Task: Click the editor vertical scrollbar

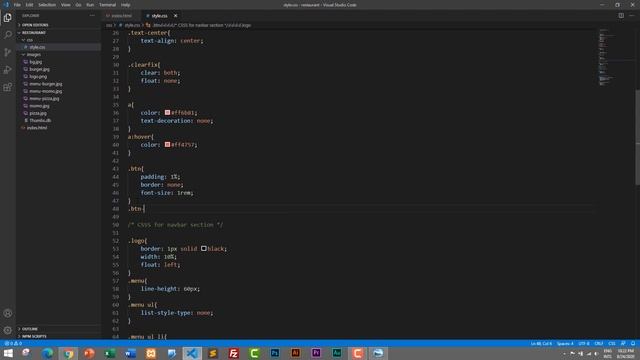Action: coord(637,137)
